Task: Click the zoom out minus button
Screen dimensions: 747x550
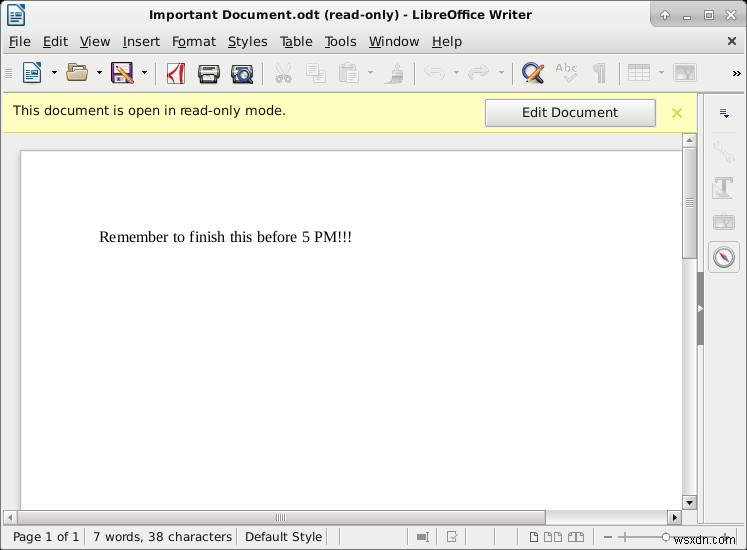Action: coord(607,537)
